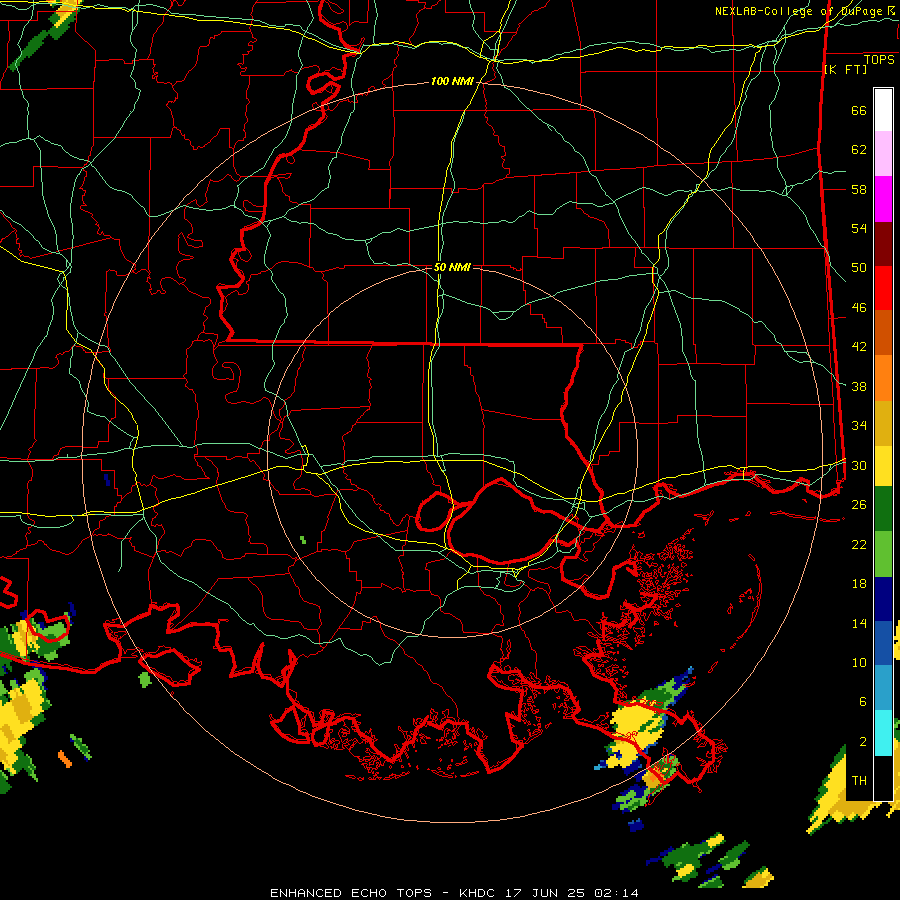Click the 'TOPS' legend title
Viewport: 900px width, 900px height.
coord(879,60)
